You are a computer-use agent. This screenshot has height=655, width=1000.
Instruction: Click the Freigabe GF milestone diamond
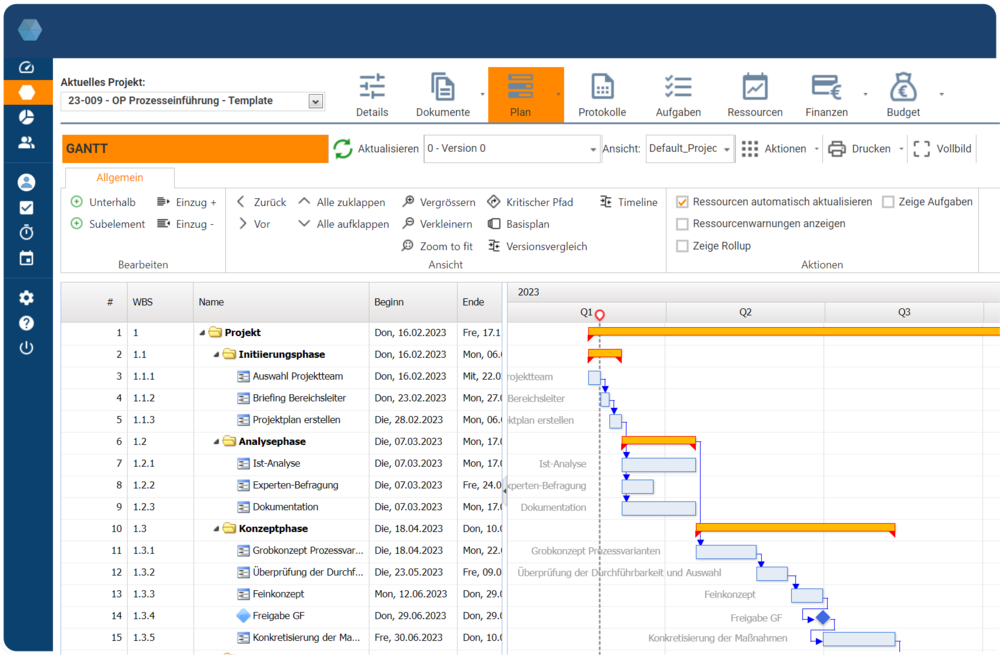tap(822, 618)
